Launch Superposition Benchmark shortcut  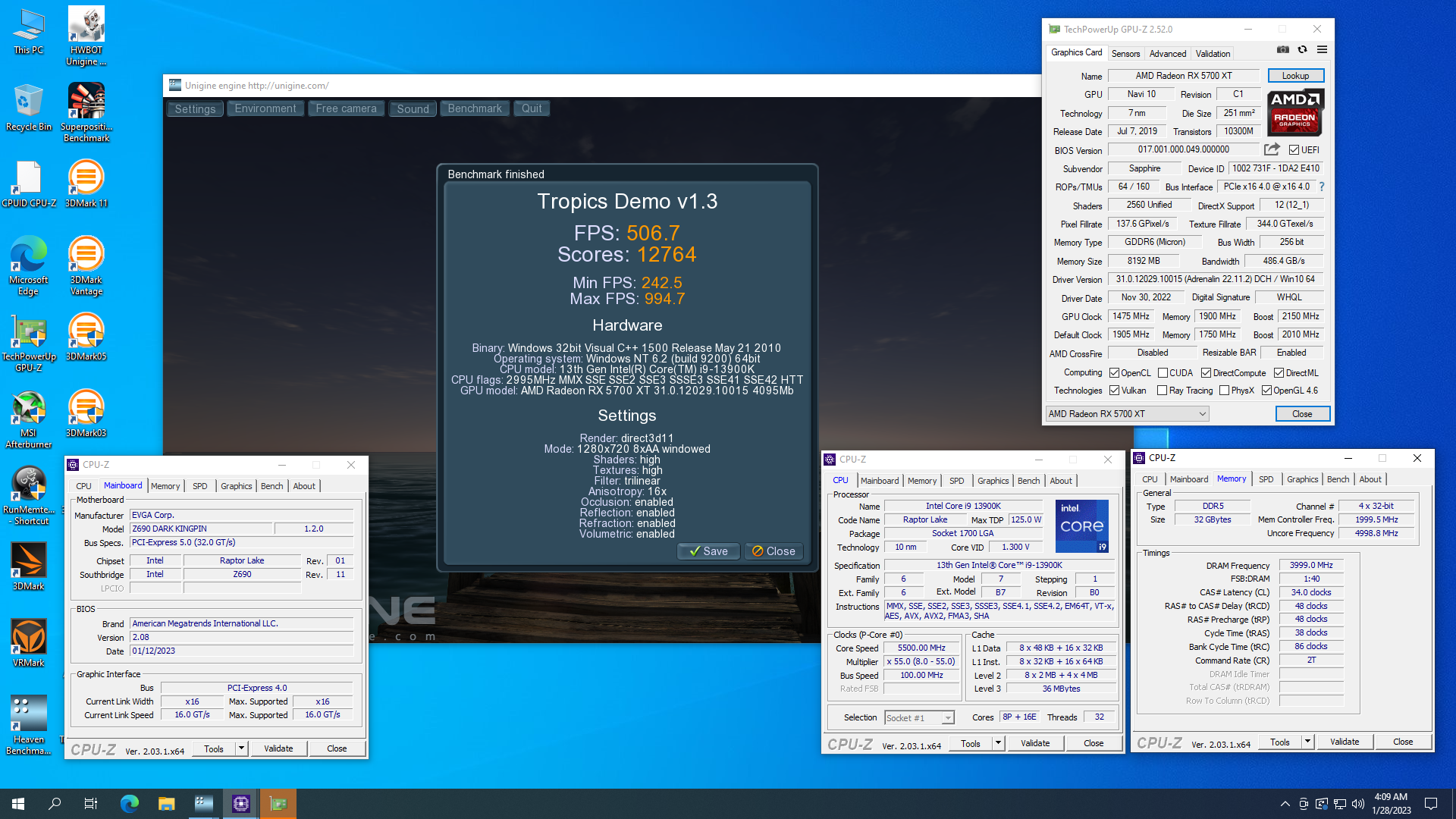(x=86, y=112)
